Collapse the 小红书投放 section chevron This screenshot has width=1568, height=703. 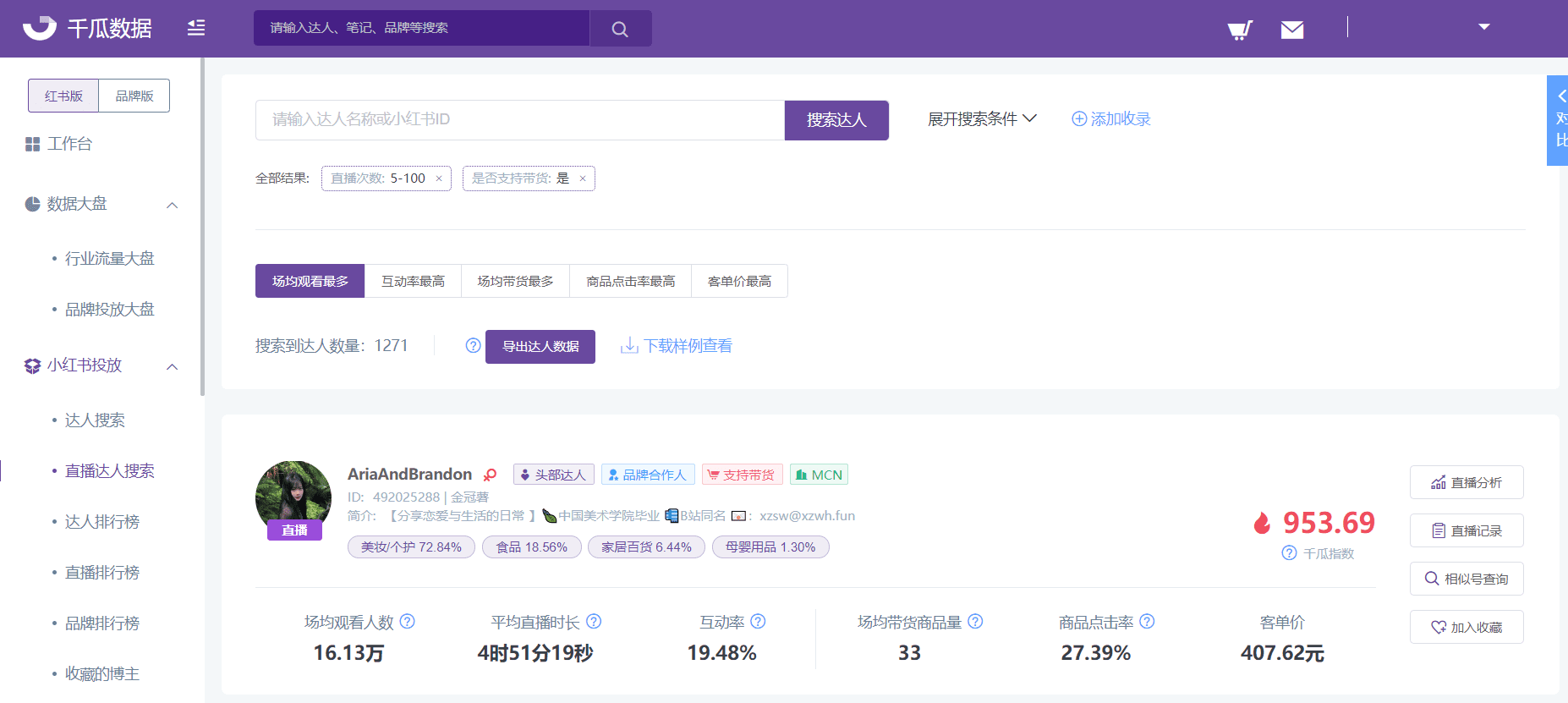pos(173,366)
